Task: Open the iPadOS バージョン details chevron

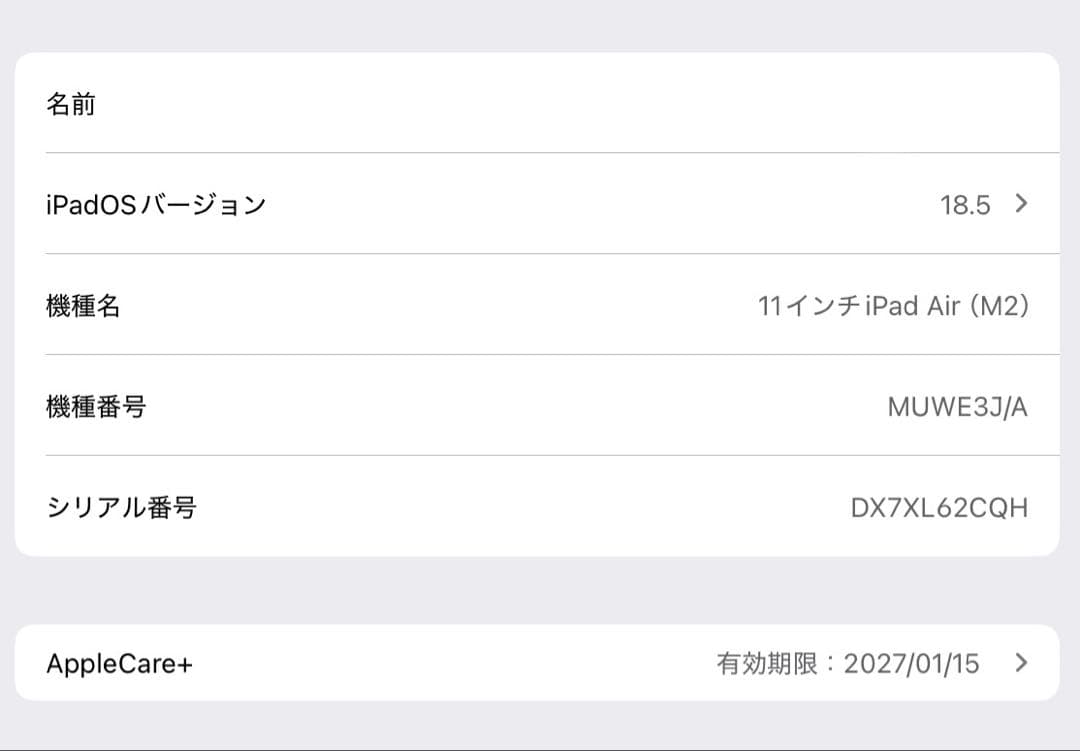Action: point(1019,204)
